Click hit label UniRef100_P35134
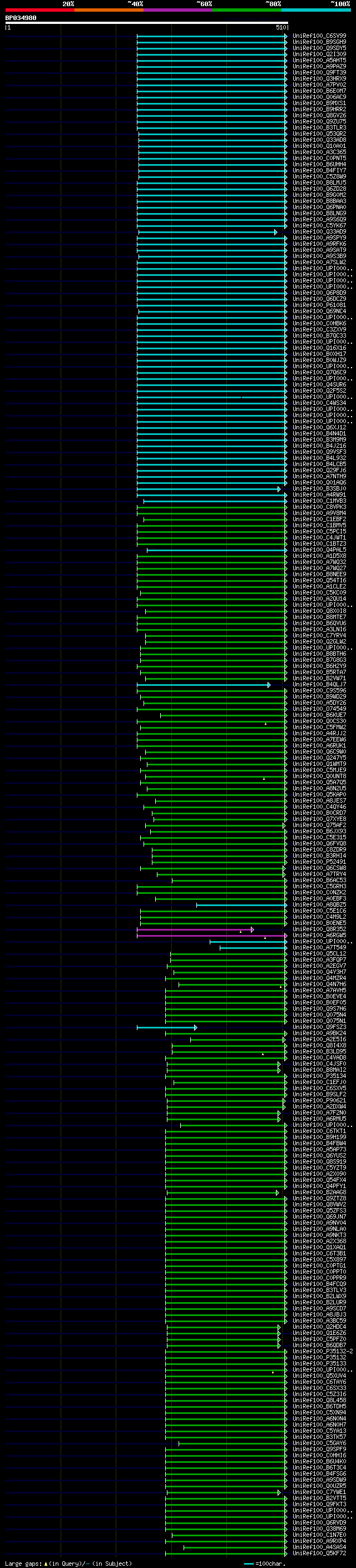The image size is (356, 1568). click(x=319, y=1076)
